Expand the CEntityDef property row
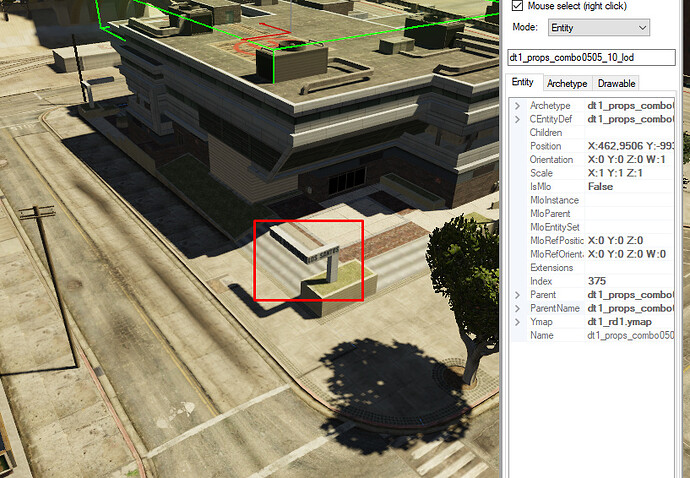Image resolution: width=690 pixels, height=478 pixels. 518,119
